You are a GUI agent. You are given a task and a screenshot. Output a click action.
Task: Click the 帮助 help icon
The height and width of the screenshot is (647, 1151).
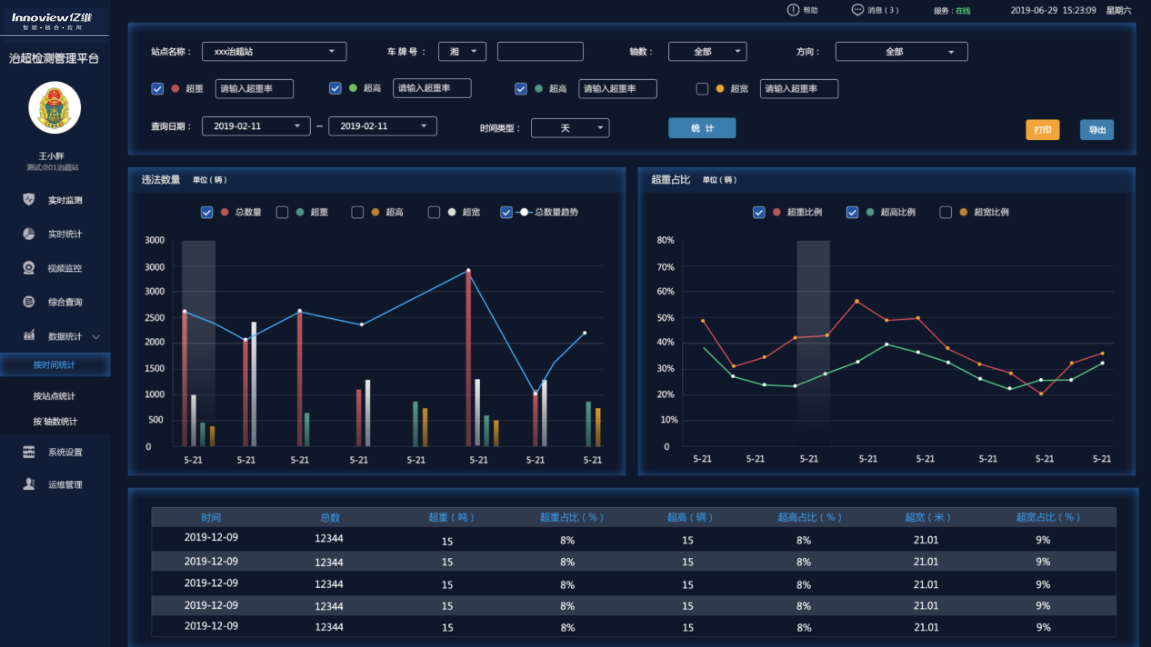pyautogui.click(x=793, y=10)
